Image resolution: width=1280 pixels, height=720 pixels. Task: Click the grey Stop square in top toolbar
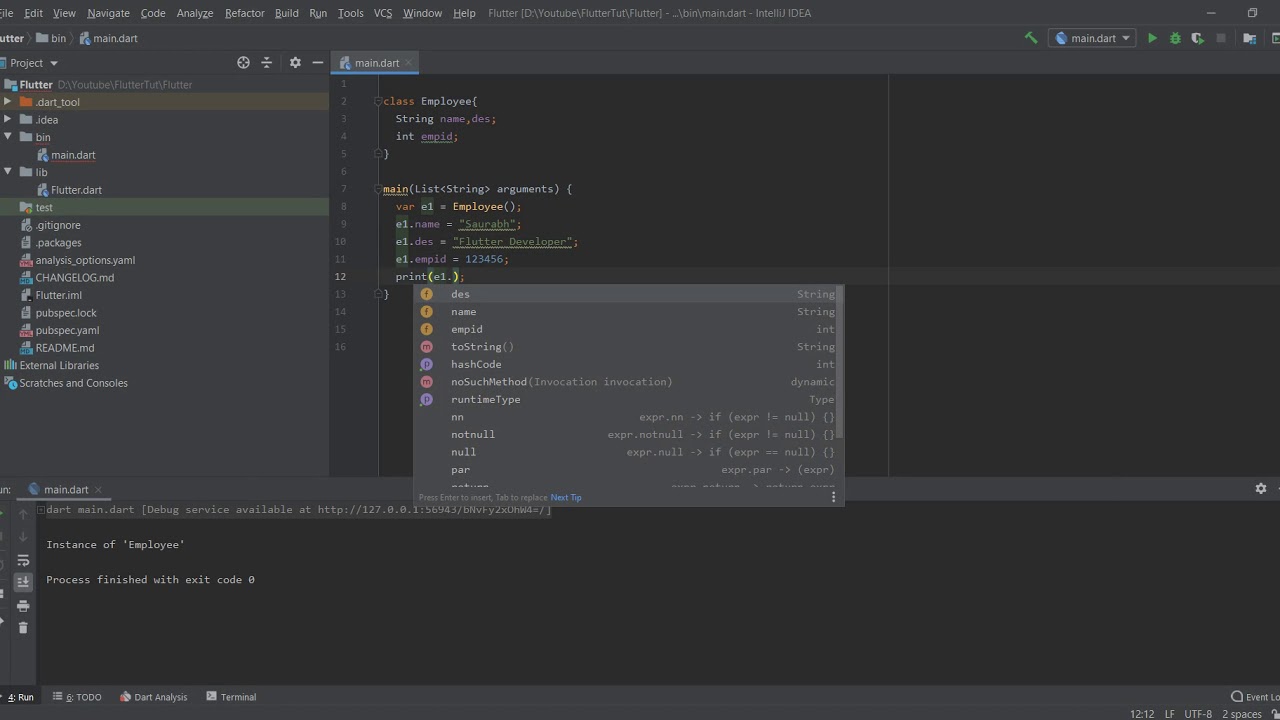(1221, 38)
